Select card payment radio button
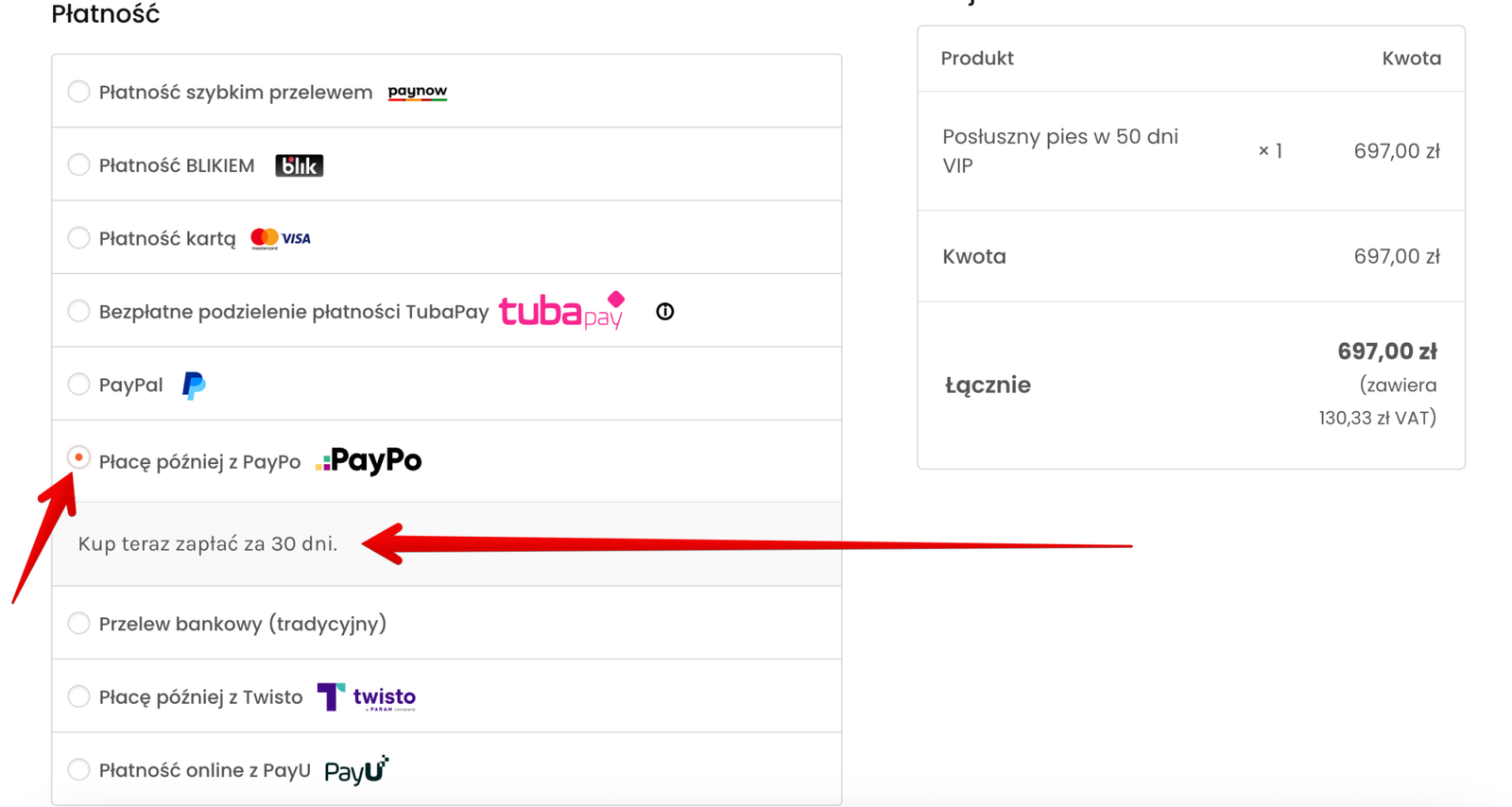Image resolution: width=1512 pixels, height=807 pixels. click(78, 238)
